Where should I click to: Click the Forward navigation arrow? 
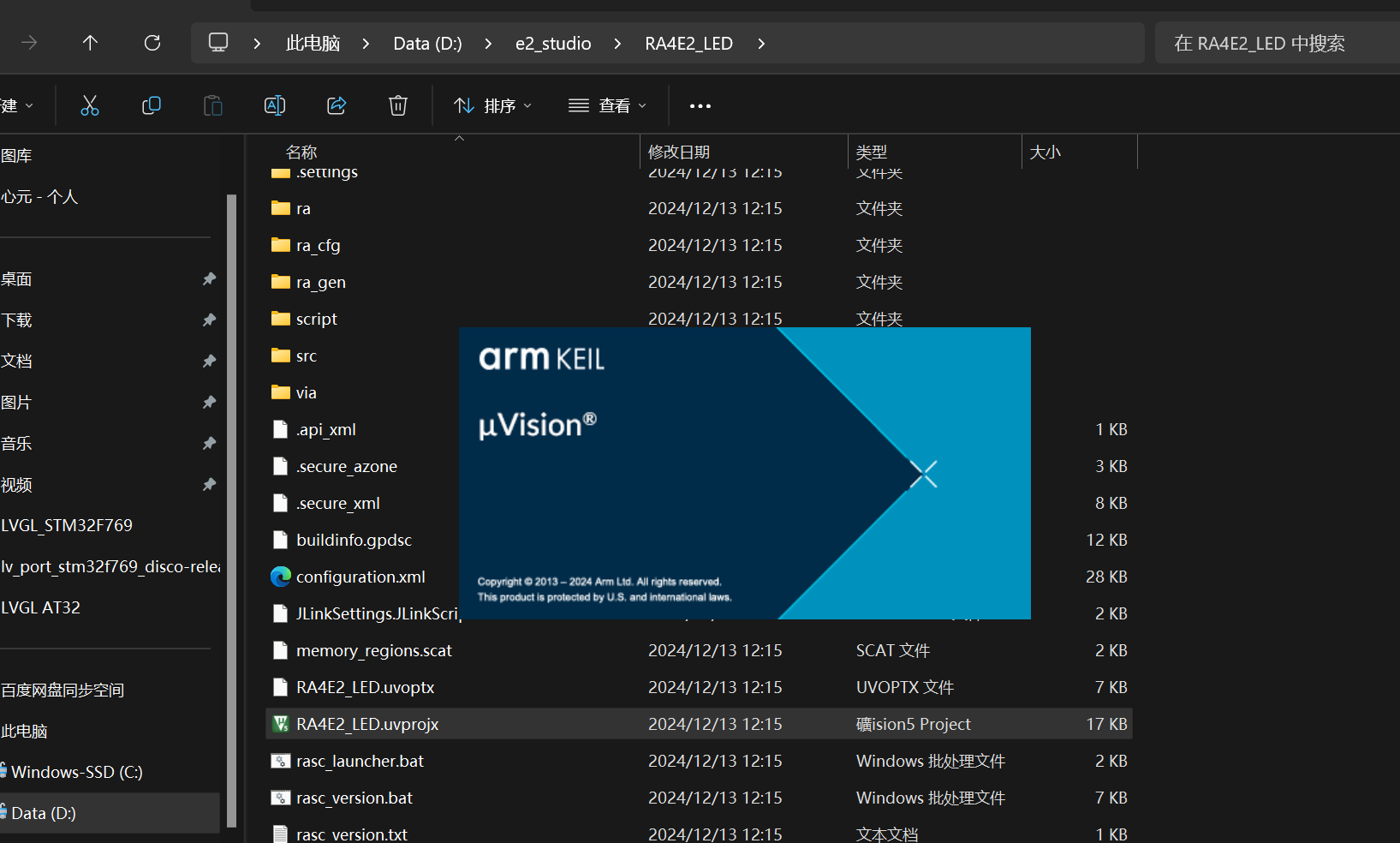(30, 43)
